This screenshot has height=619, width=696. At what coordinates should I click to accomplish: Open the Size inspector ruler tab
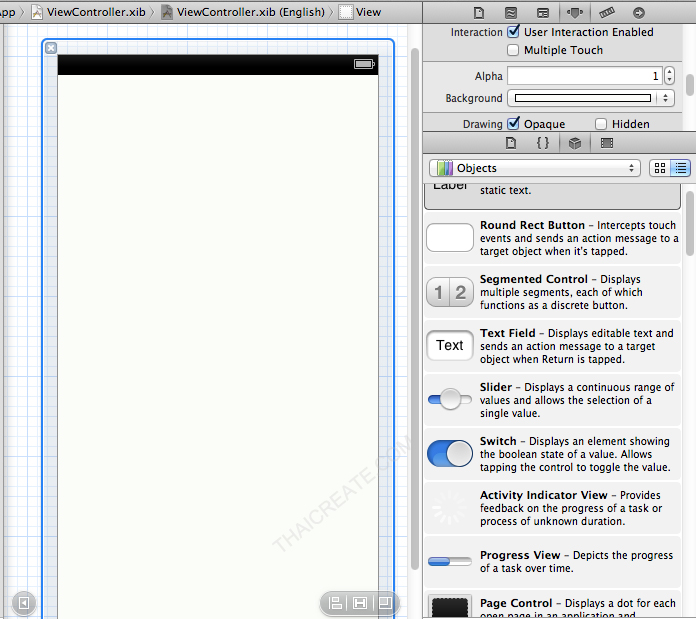(607, 13)
